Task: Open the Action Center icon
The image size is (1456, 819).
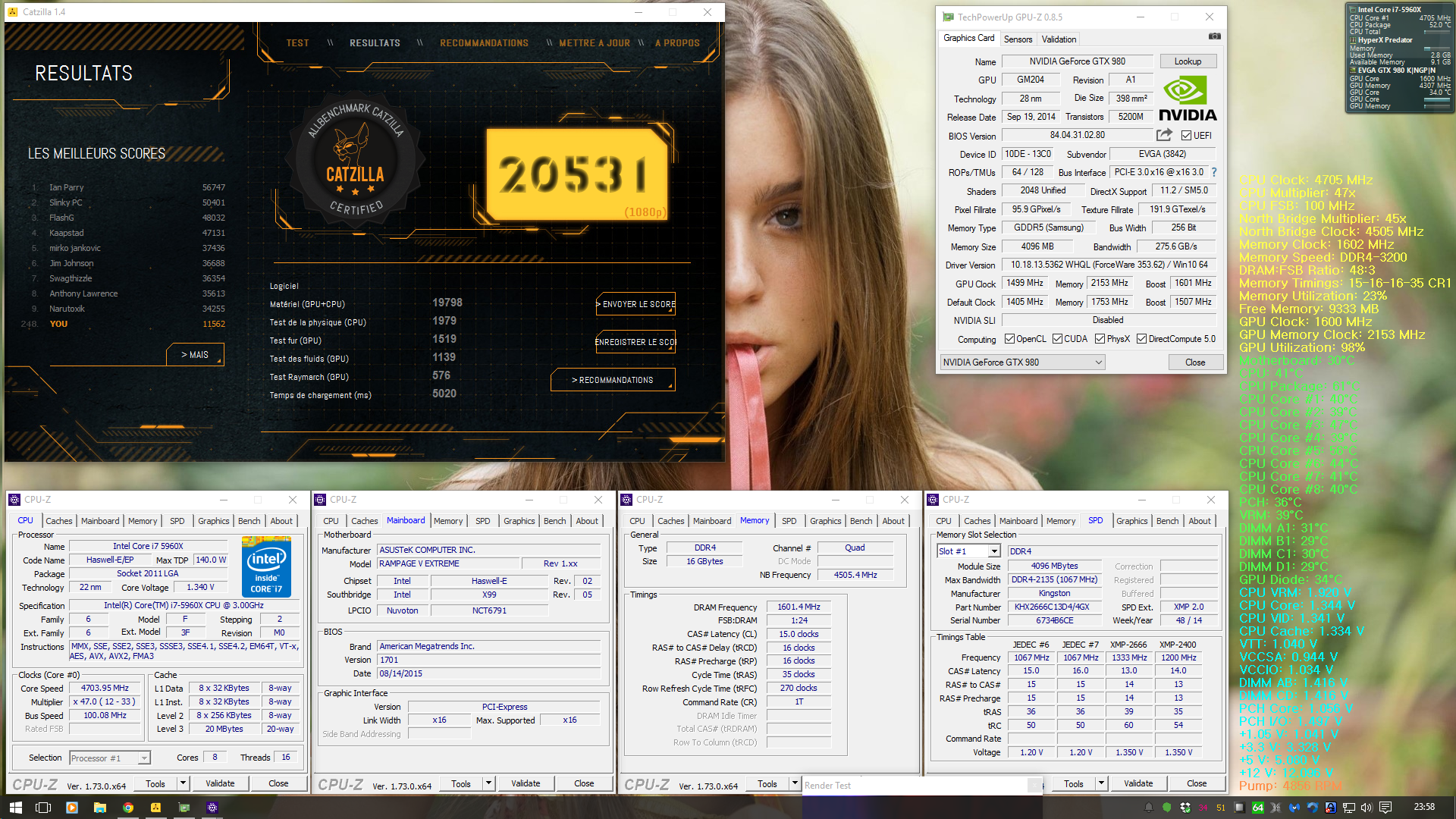Action: click(1385, 808)
